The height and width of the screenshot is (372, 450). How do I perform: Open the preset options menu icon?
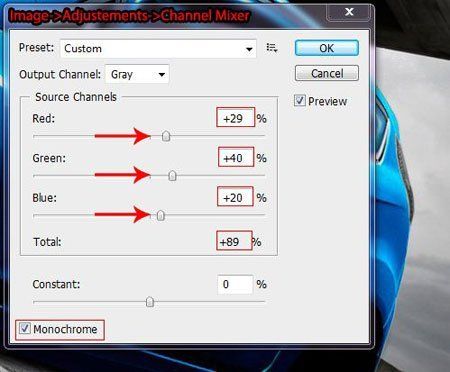[272, 48]
